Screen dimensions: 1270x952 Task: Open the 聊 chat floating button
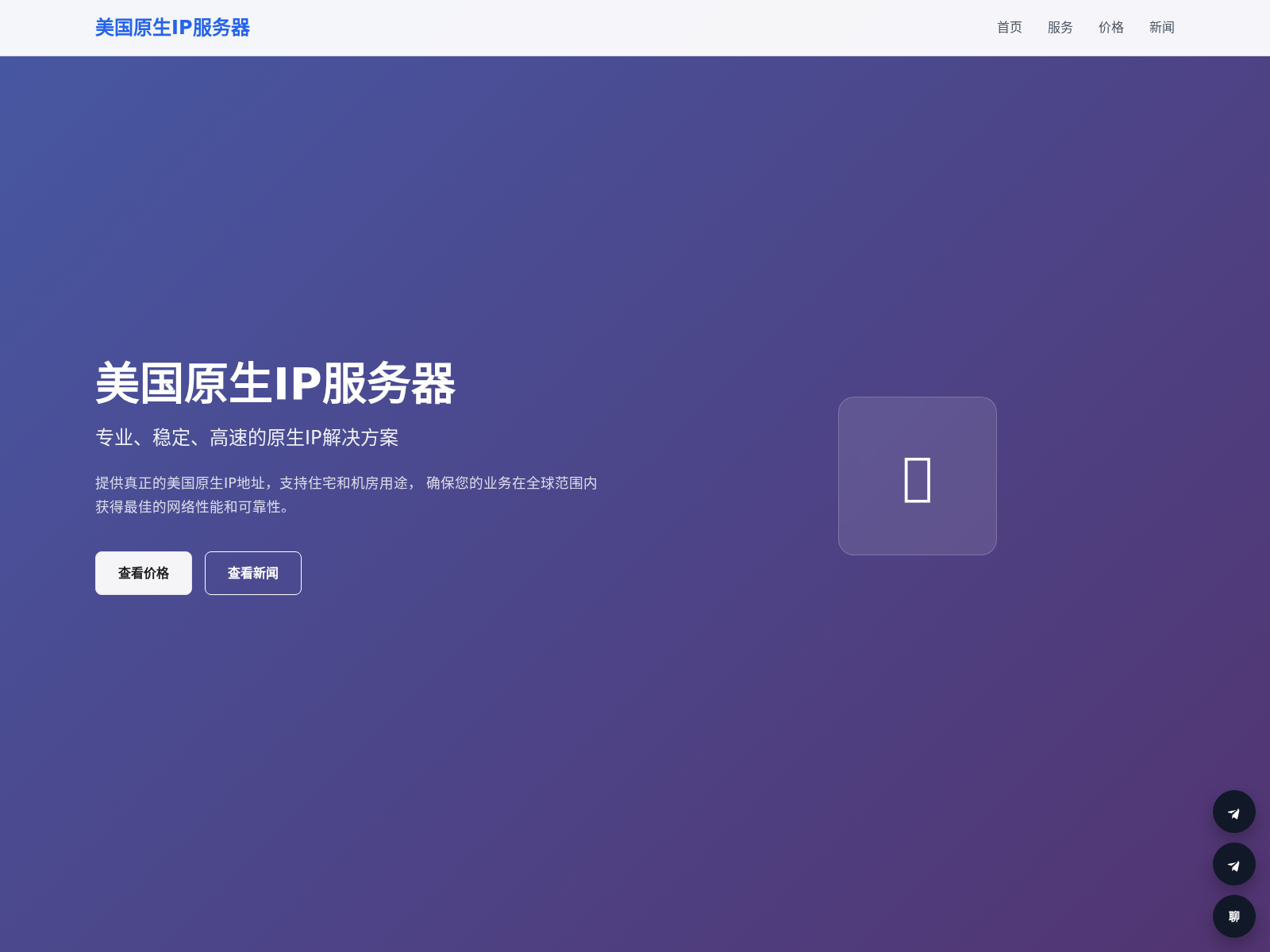(x=1233, y=916)
